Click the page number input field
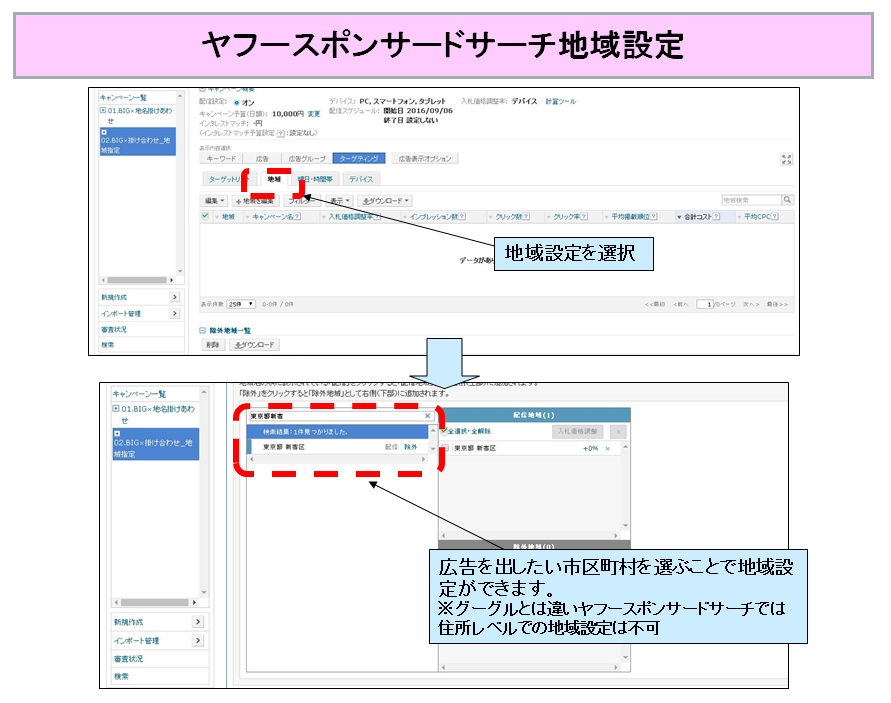This screenshot has height=703, width=891. click(x=705, y=305)
